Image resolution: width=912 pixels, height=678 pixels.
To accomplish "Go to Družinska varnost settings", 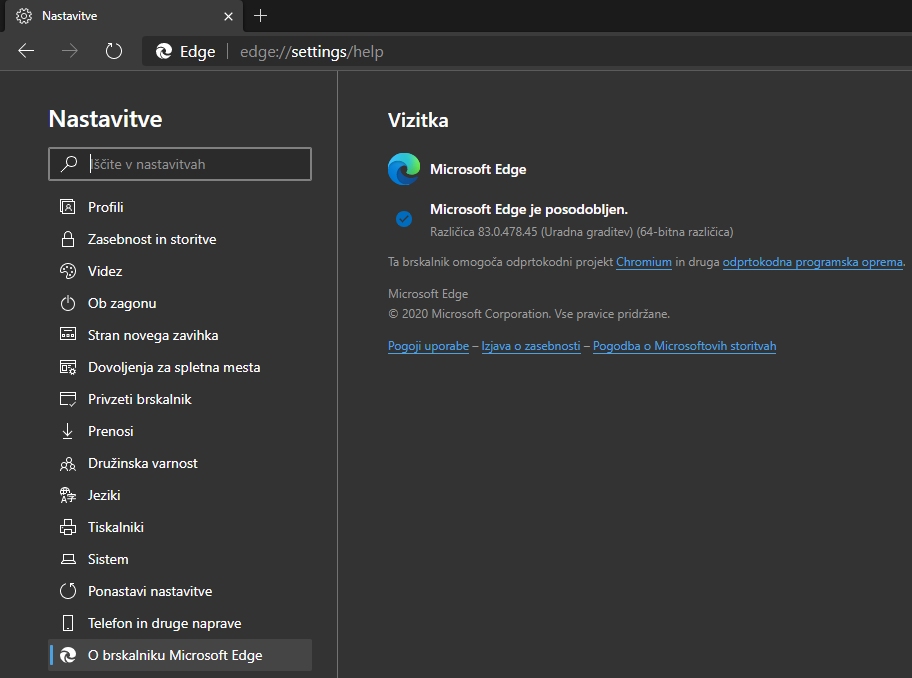I will tap(180, 463).
